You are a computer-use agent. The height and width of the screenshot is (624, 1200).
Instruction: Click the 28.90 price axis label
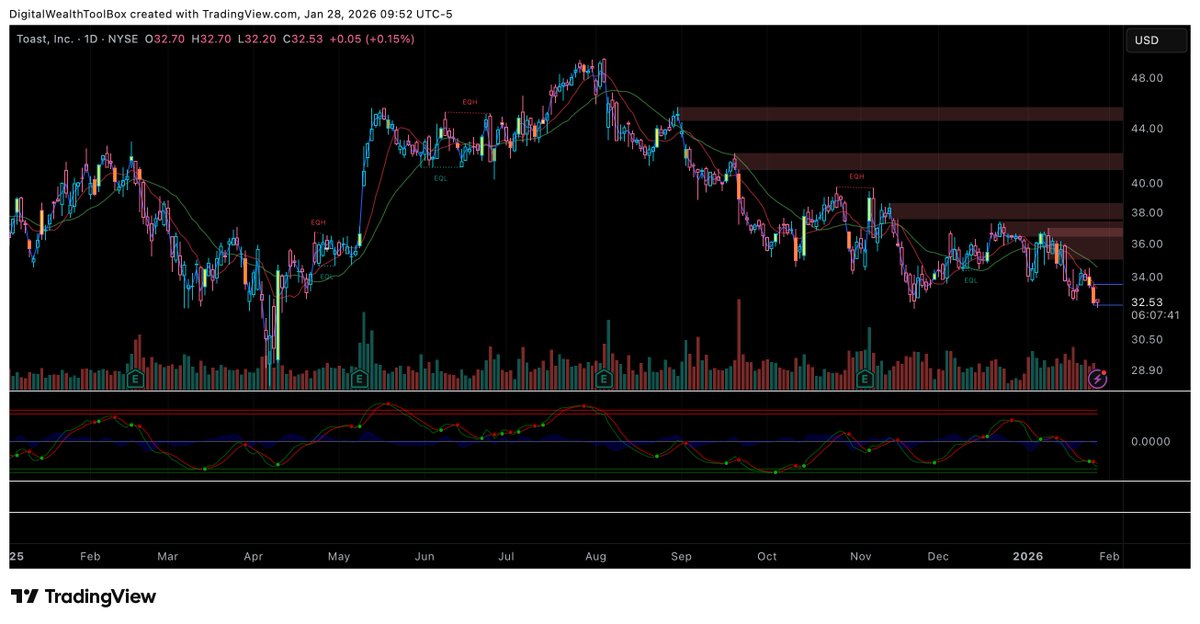click(1147, 371)
